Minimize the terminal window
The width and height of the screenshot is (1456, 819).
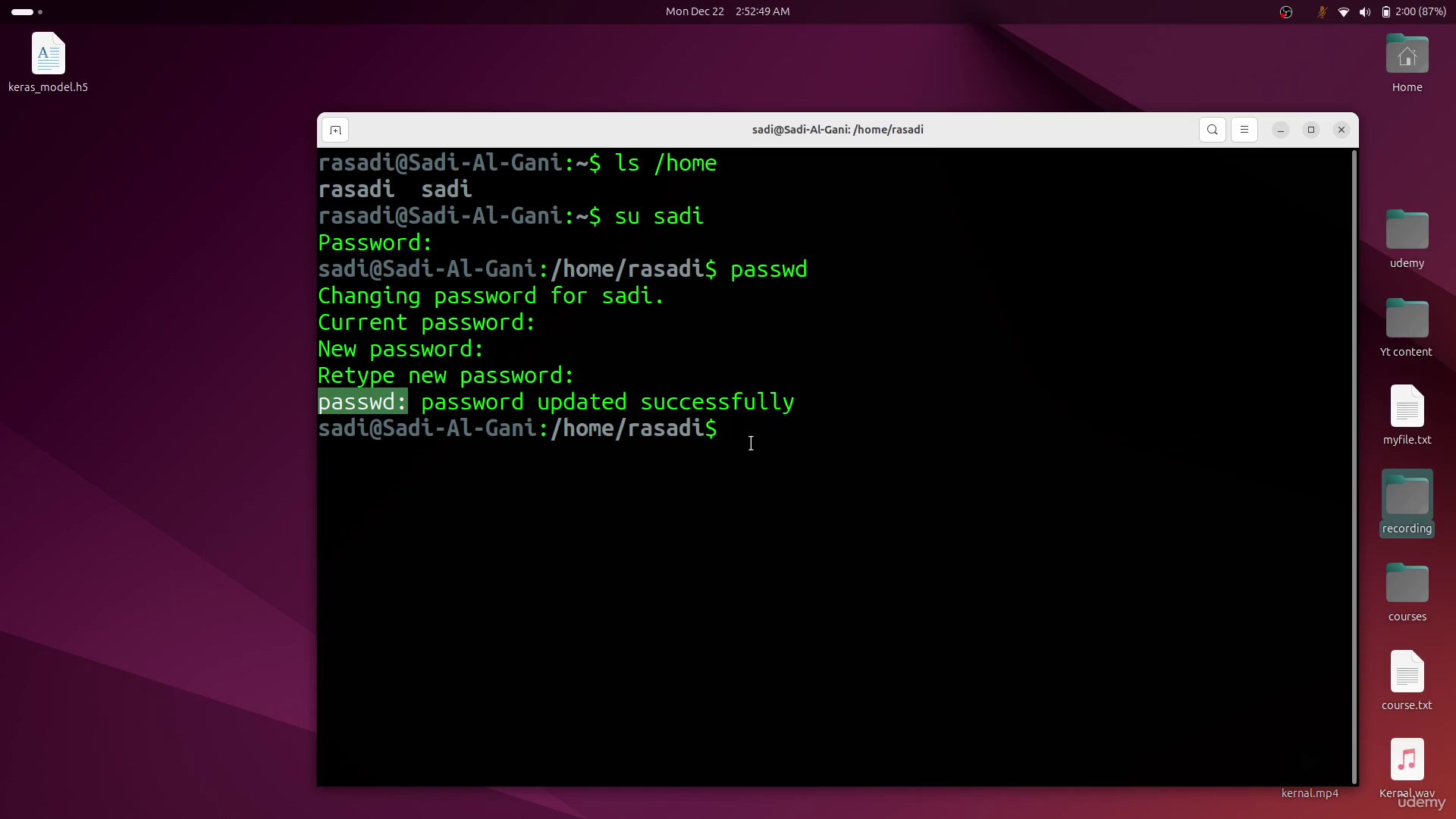[1280, 130]
